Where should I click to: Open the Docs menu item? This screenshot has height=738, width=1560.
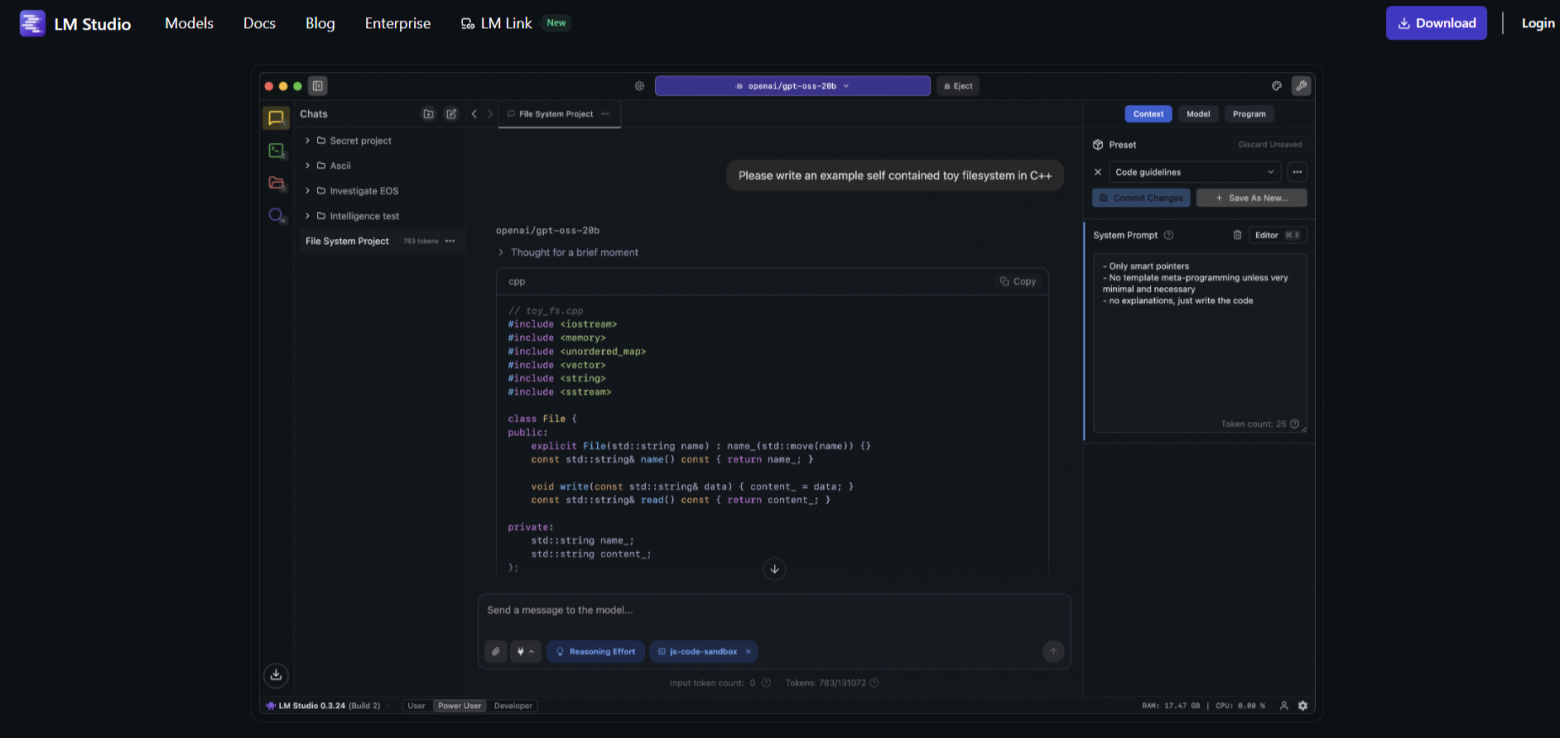click(x=259, y=23)
